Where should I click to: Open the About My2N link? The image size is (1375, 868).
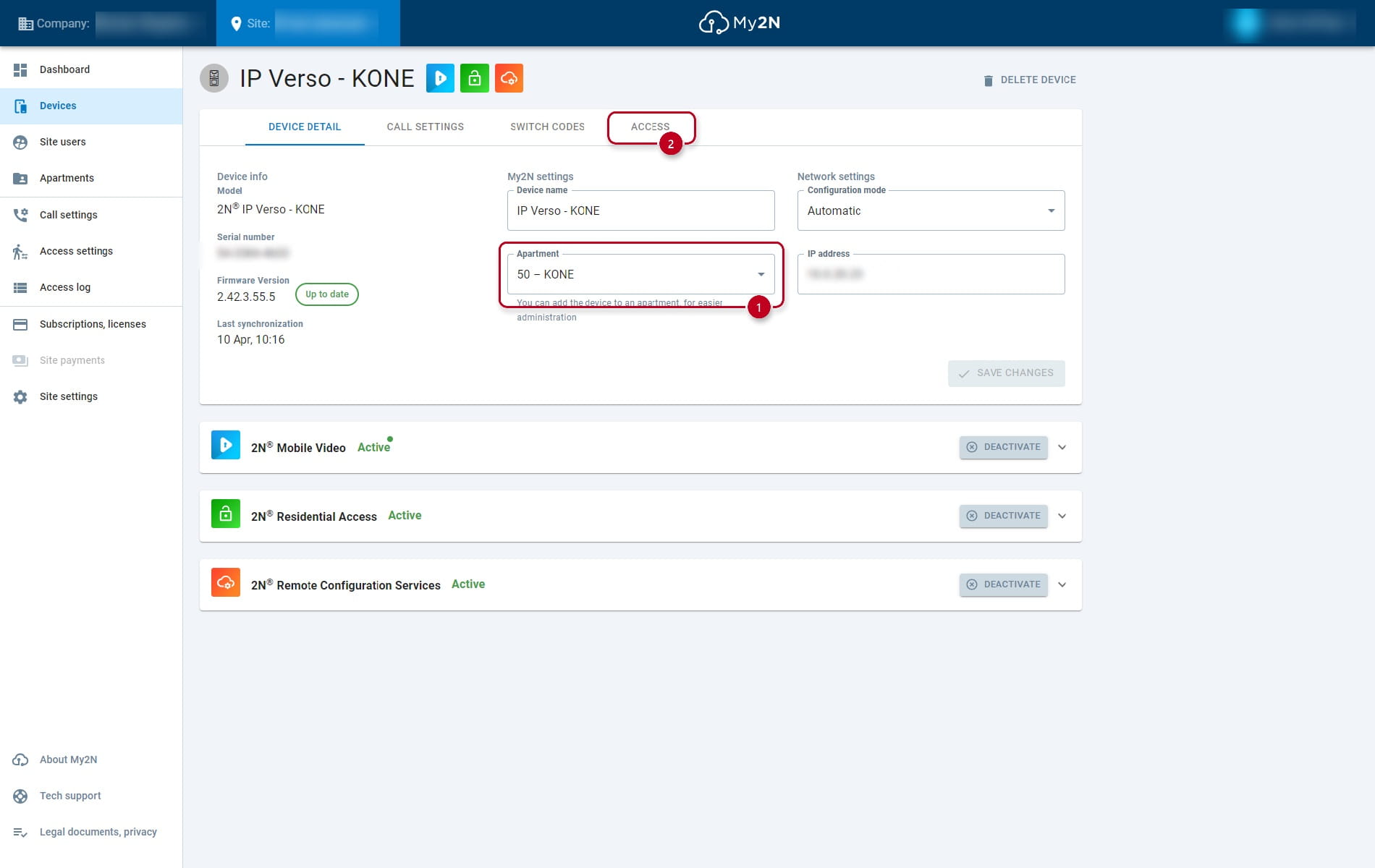(91, 759)
